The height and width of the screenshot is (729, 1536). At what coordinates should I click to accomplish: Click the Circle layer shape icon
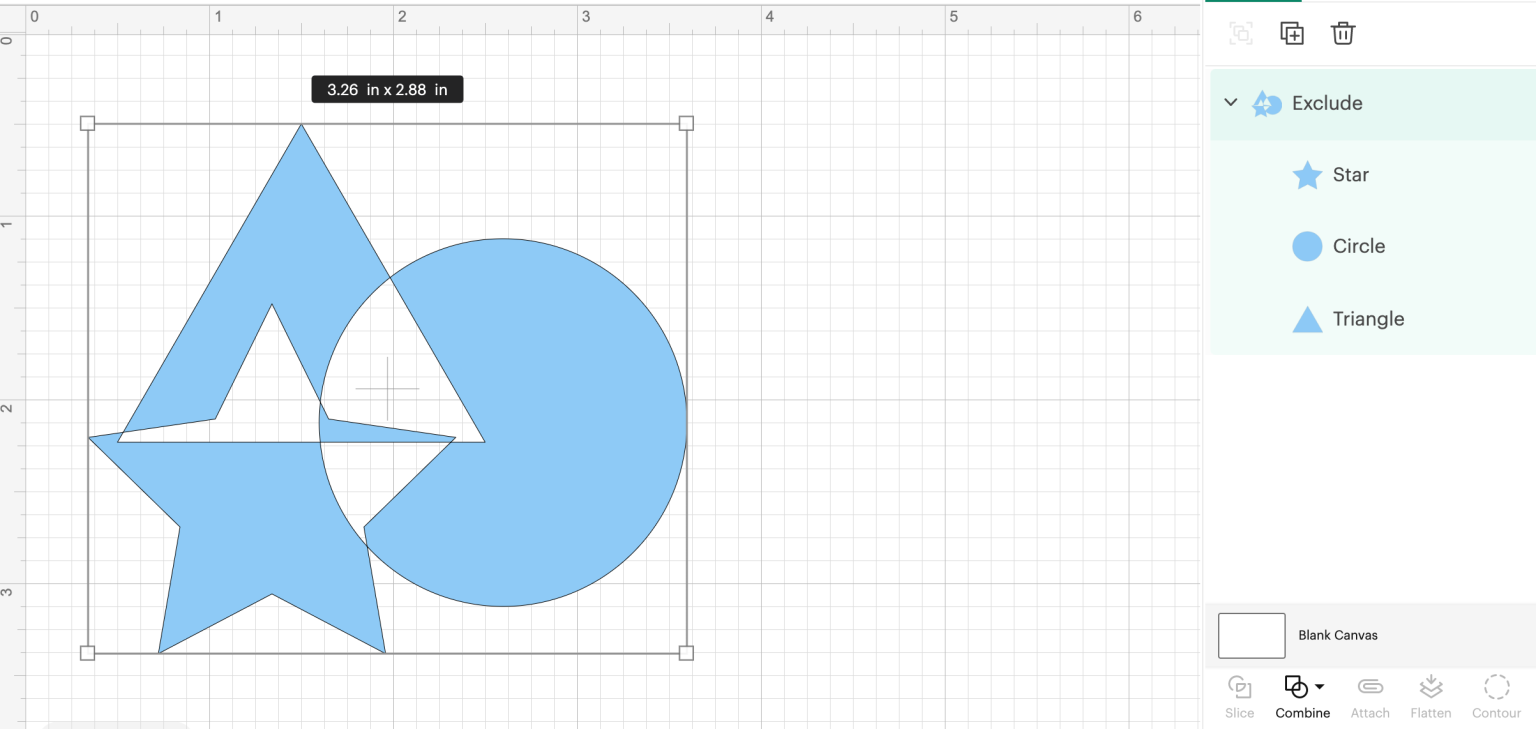1307,246
